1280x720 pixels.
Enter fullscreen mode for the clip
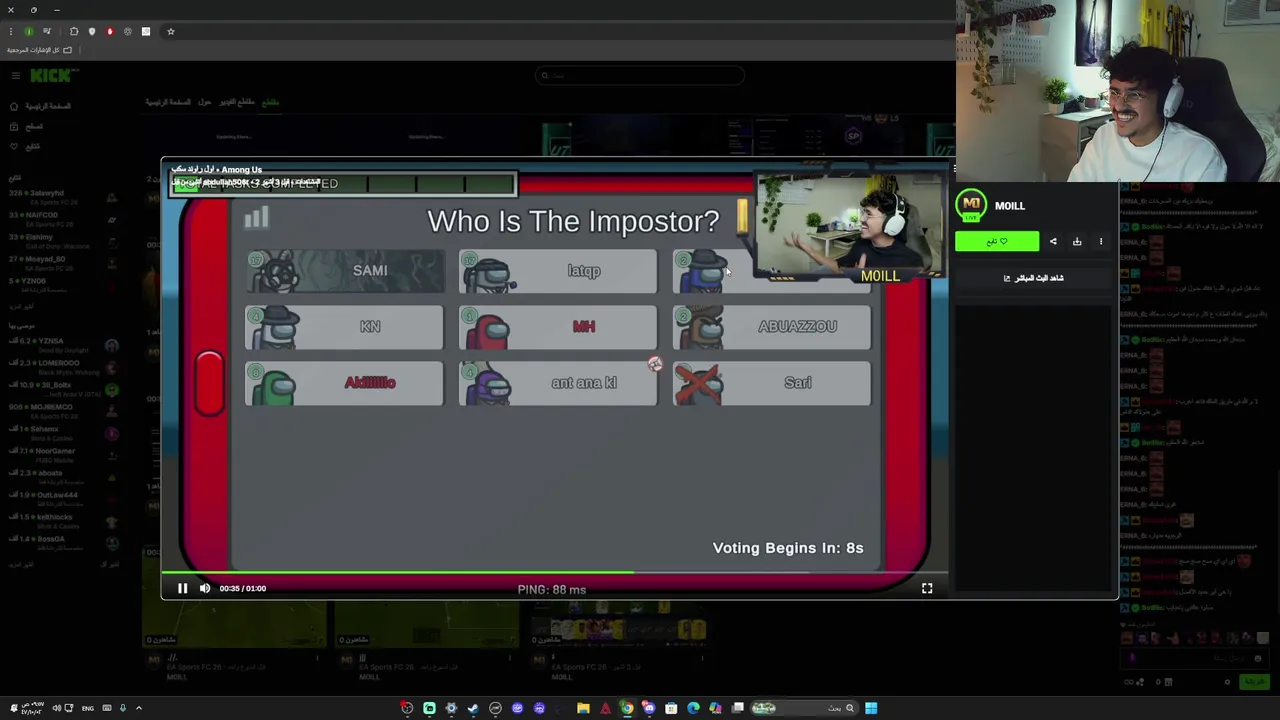pos(927,589)
